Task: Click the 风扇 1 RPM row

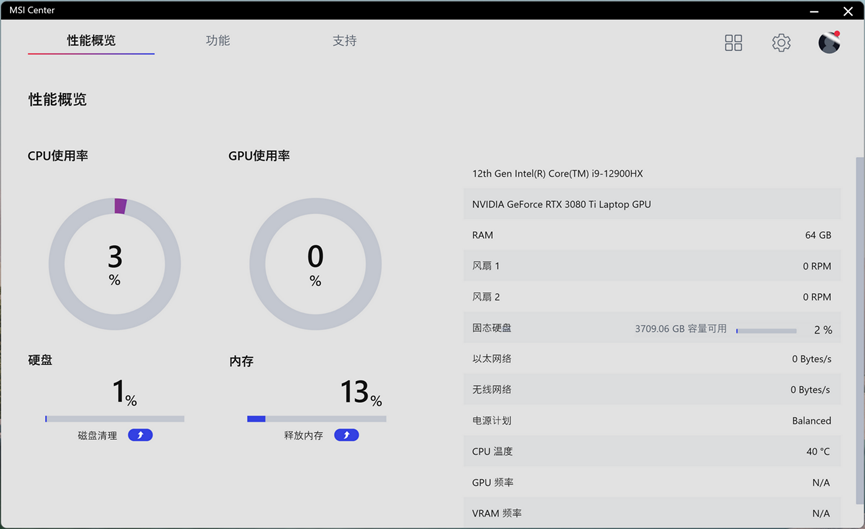Action: (x=652, y=266)
